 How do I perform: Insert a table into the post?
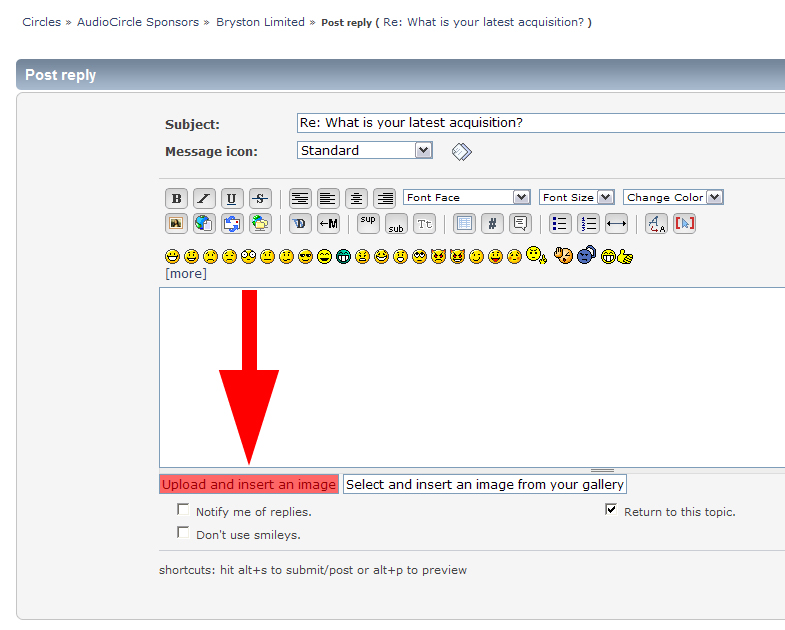point(464,223)
